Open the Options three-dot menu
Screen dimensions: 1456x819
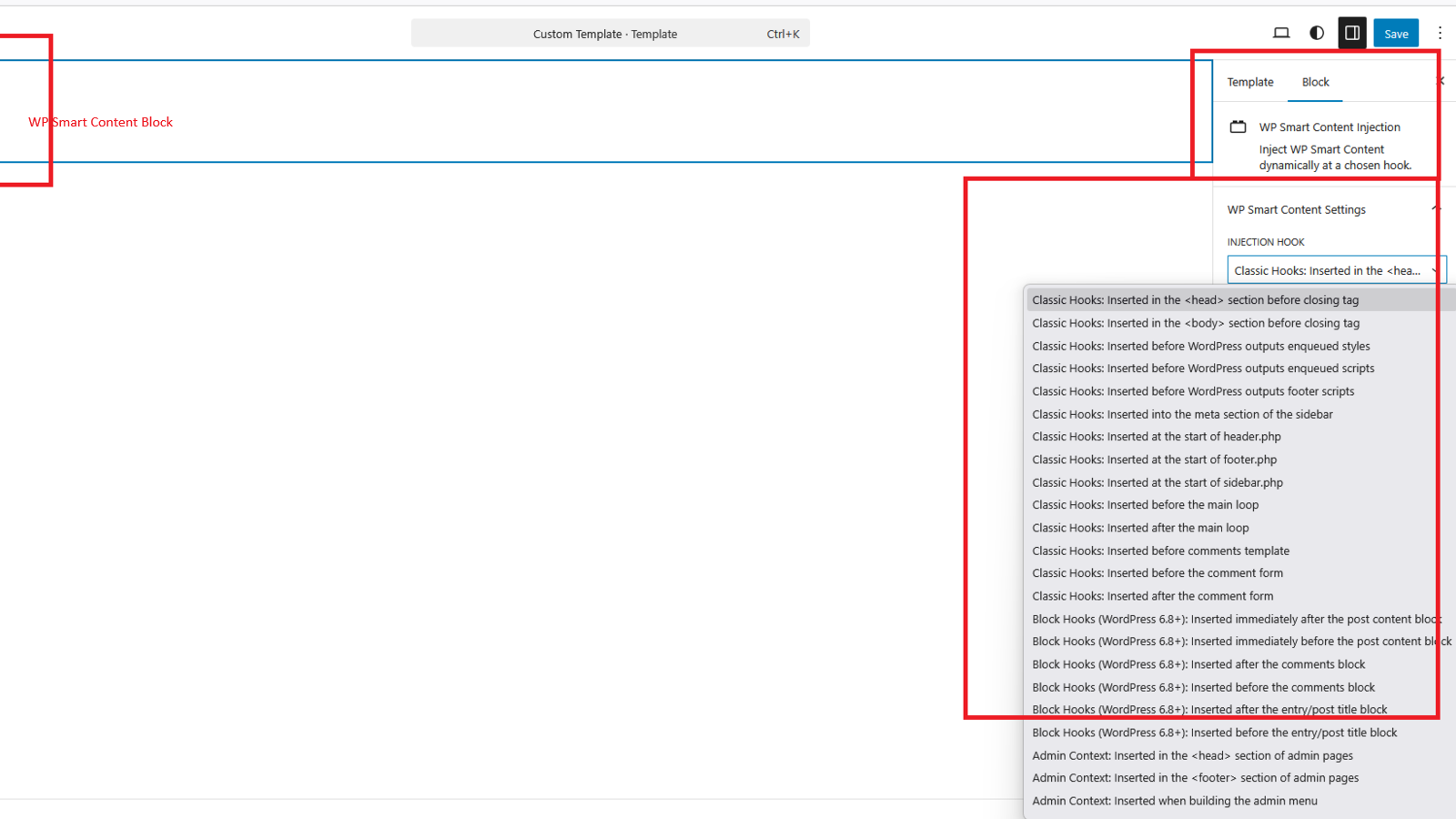tap(1441, 33)
